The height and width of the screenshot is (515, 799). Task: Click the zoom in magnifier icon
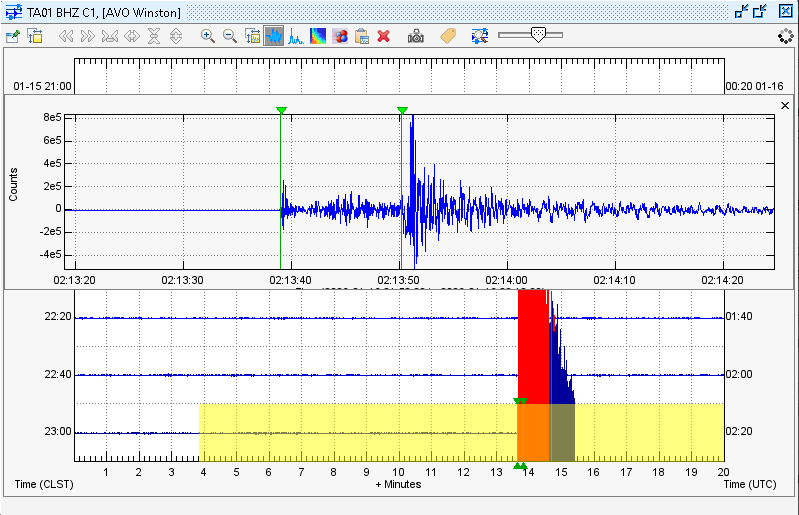pos(207,36)
